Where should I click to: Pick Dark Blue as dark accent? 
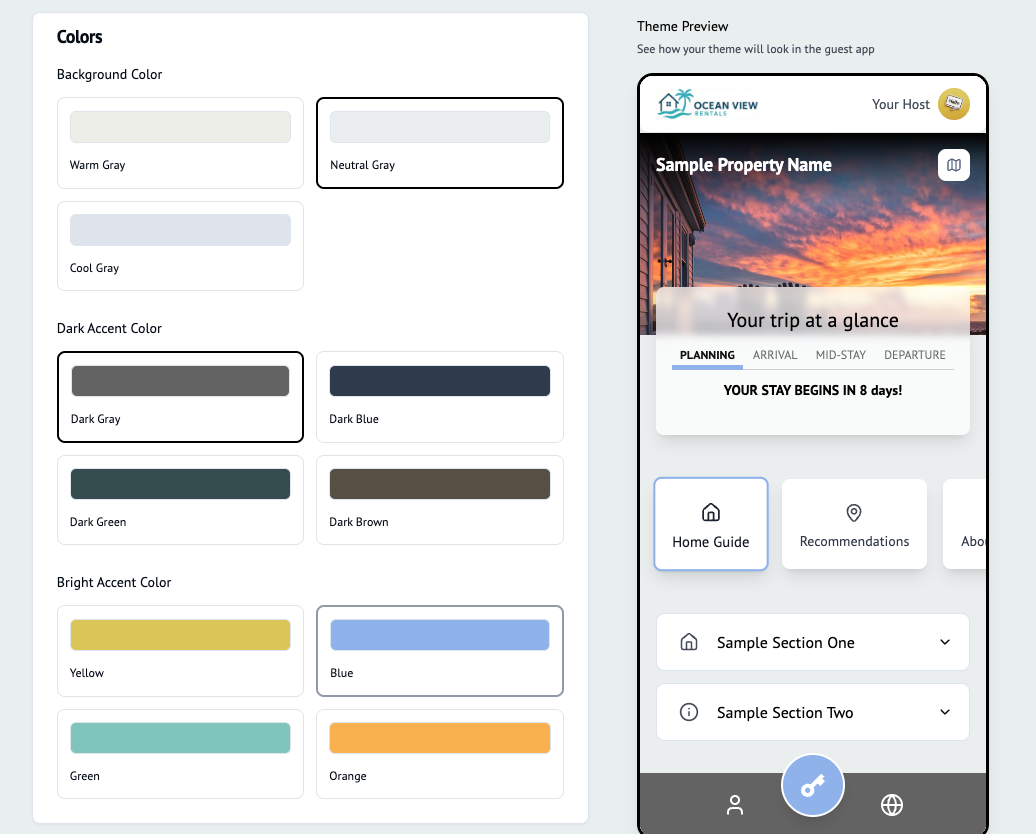tap(440, 397)
